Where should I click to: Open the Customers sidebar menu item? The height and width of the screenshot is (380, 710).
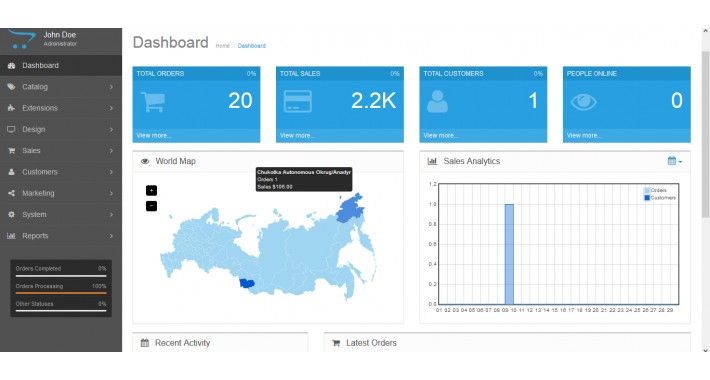61,172
